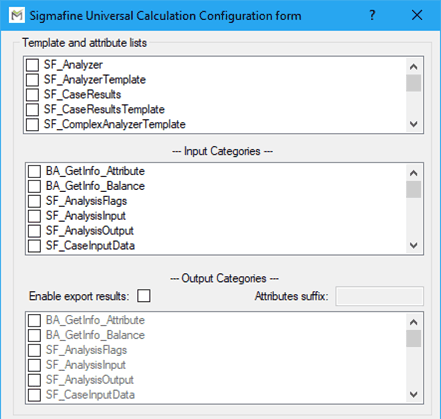
Task: Select the SF_ComplexAnalyzerTemplate text row
Action: click(x=115, y=124)
